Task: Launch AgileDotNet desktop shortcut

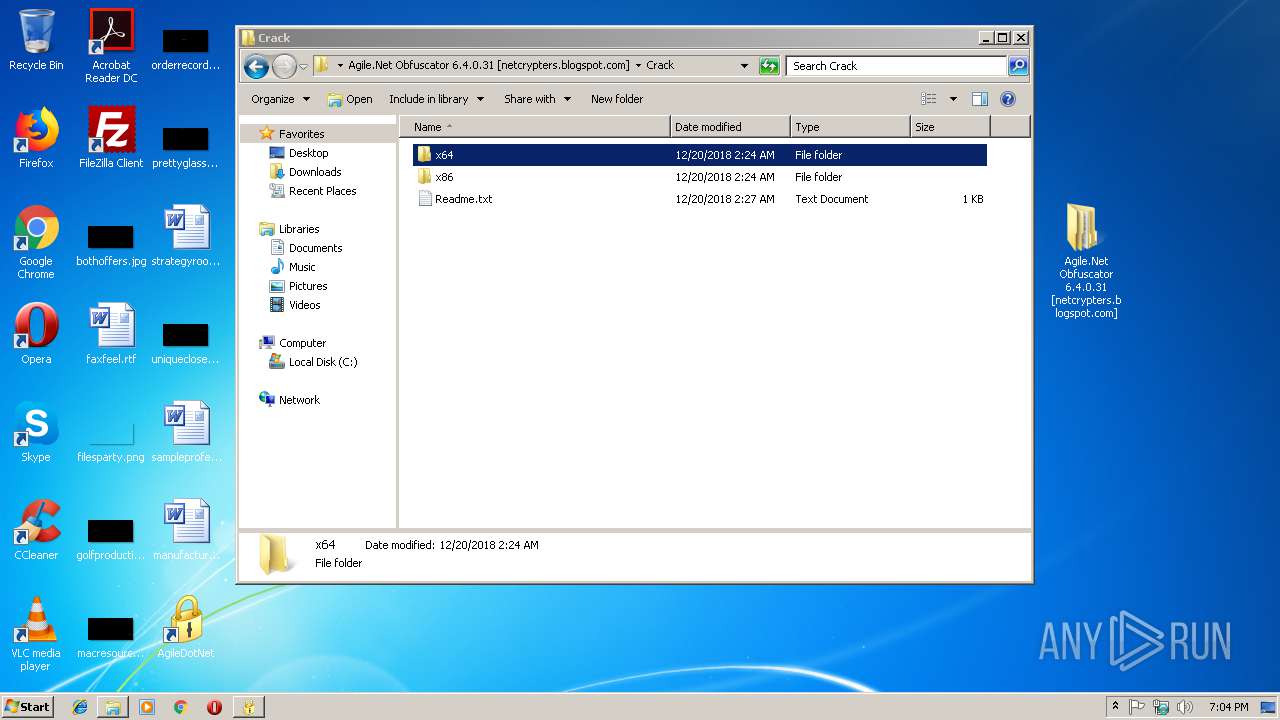Action: coord(186,628)
